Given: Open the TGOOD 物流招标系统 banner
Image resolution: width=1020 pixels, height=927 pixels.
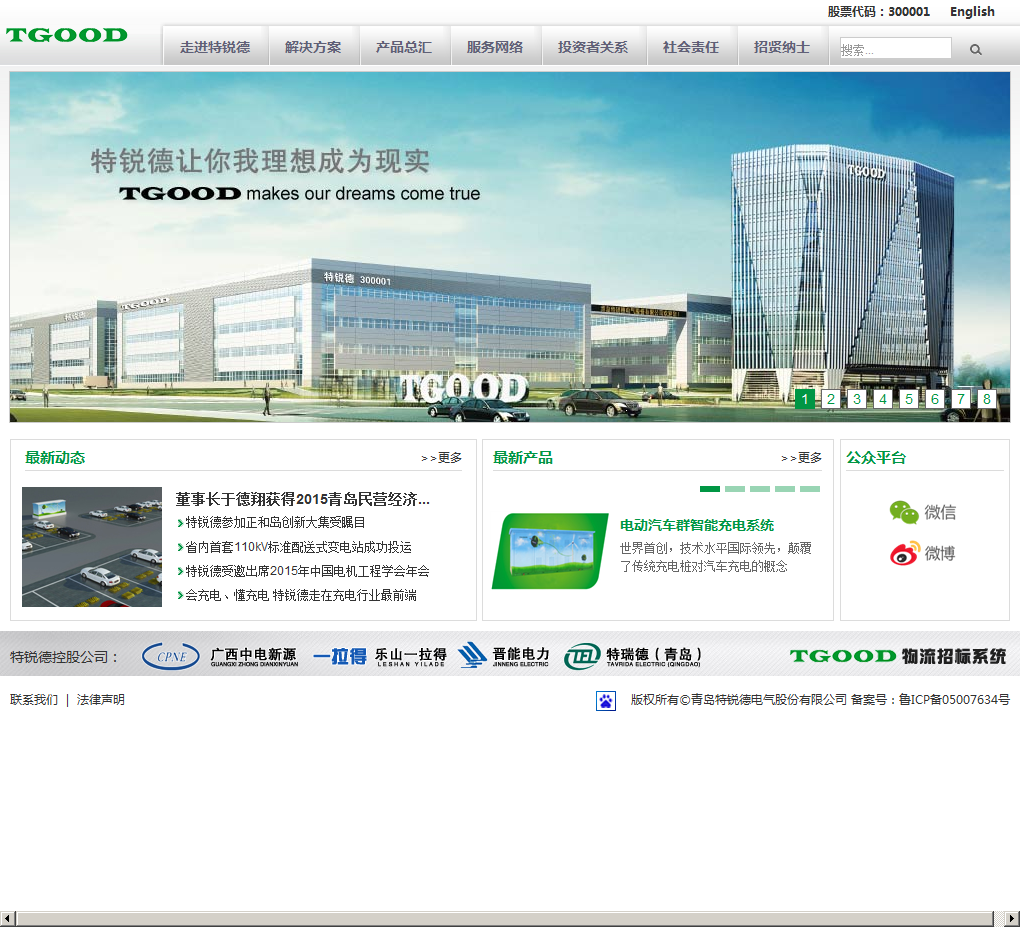Looking at the screenshot, I should click(x=898, y=656).
